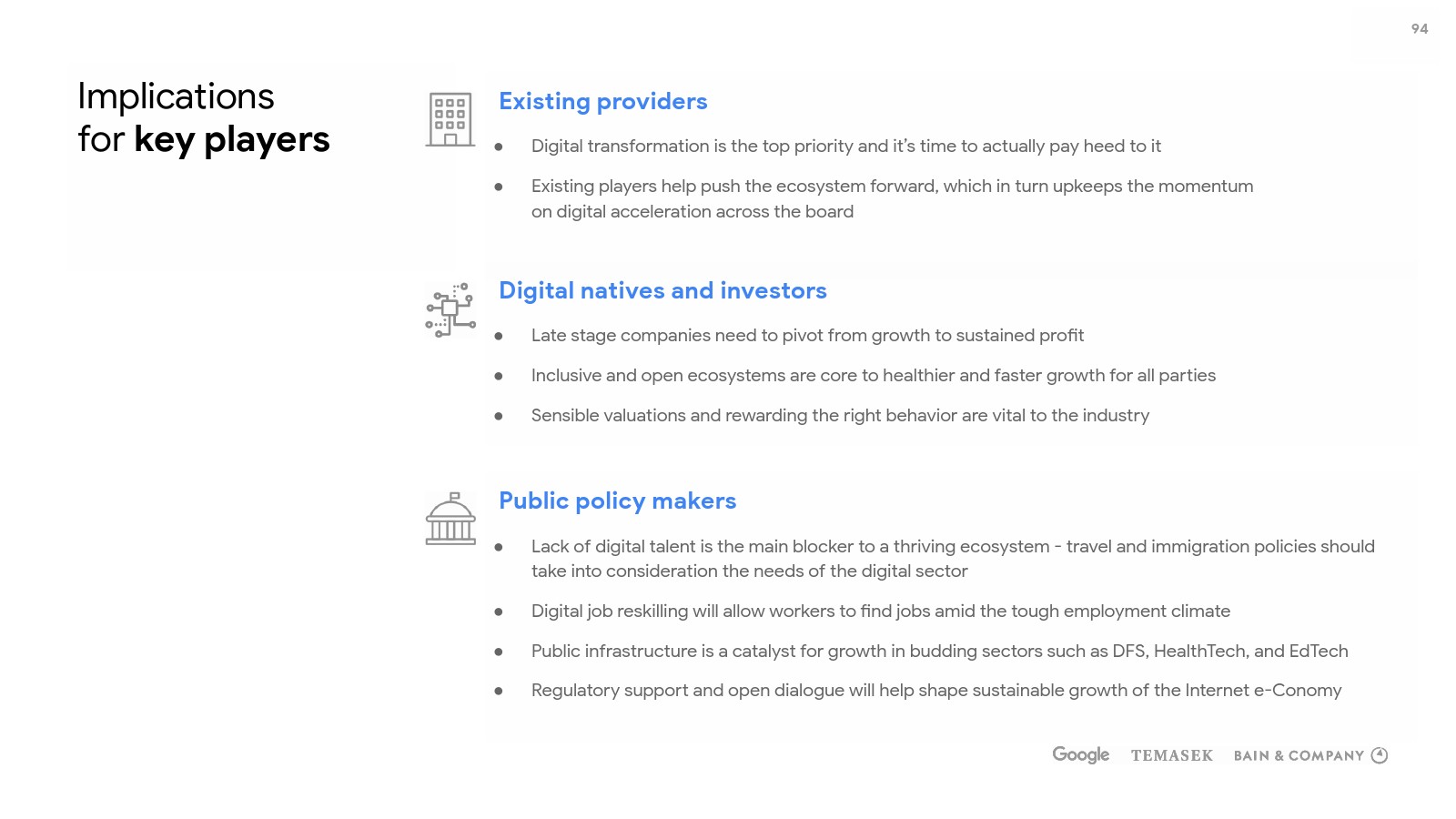The height and width of the screenshot is (819, 1456).
Task: Click the office building icon
Action: [x=450, y=119]
